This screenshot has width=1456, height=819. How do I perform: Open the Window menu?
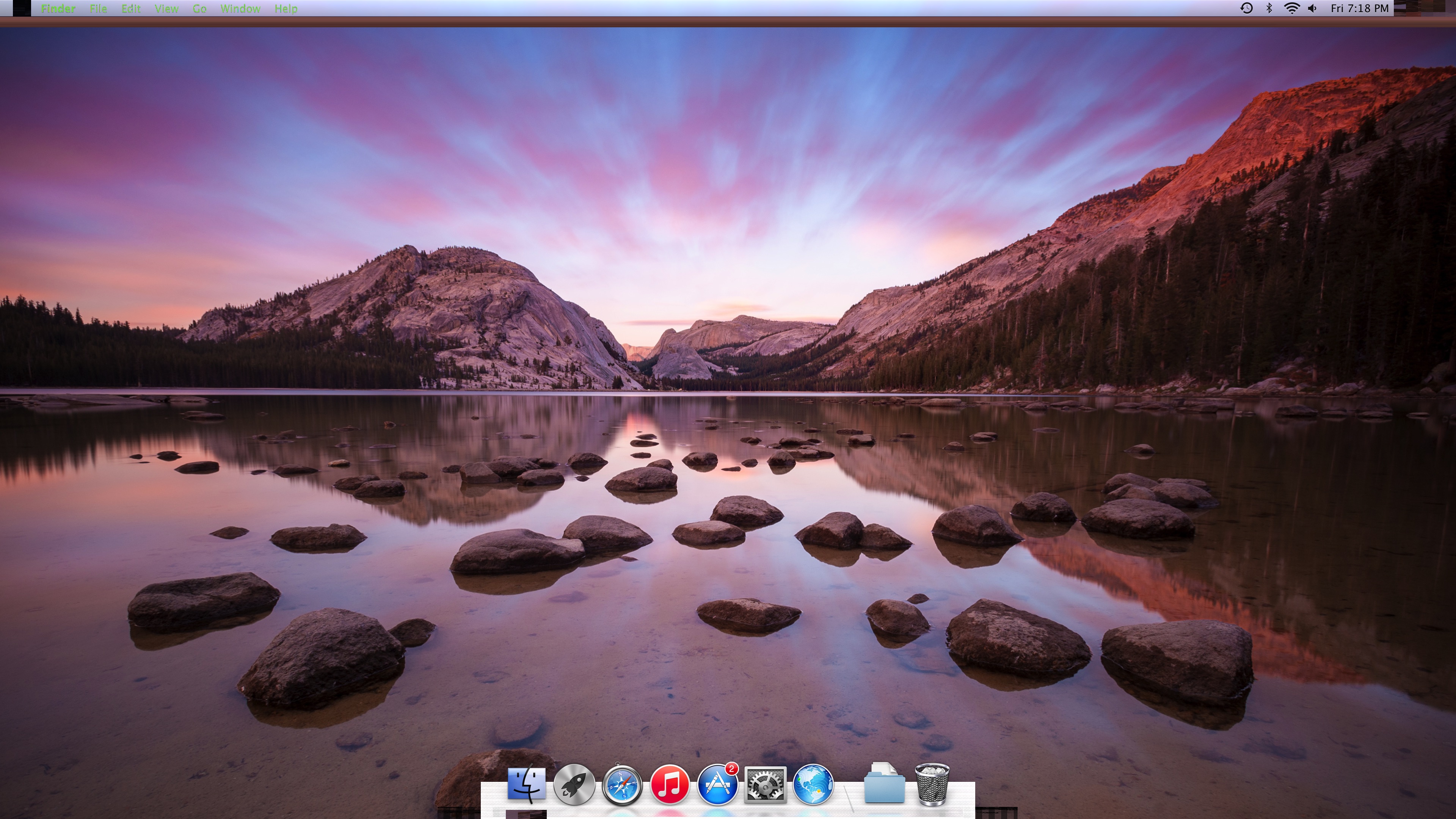tap(240, 8)
